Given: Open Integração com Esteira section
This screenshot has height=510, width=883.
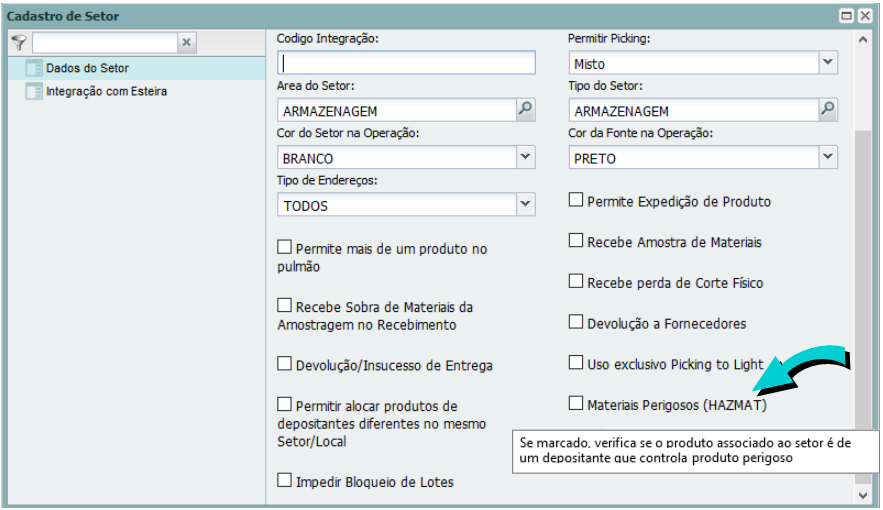Looking at the screenshot, I should [x=106, y=92].
